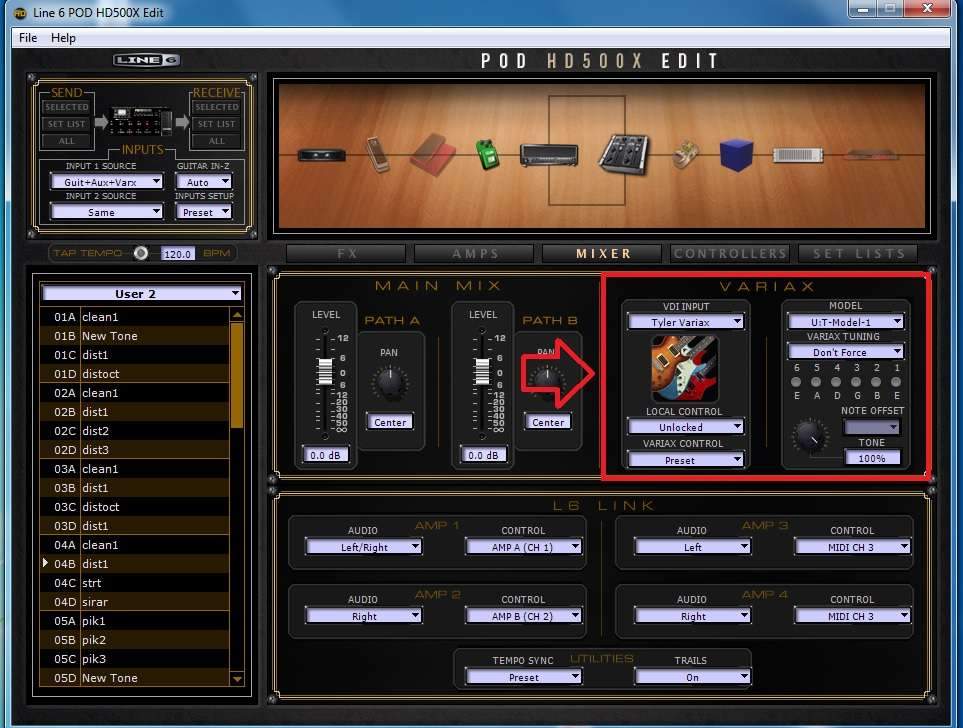This screenshot has width=963, height=728.
Task: Open the Help menu
Action: pos(63,37)
